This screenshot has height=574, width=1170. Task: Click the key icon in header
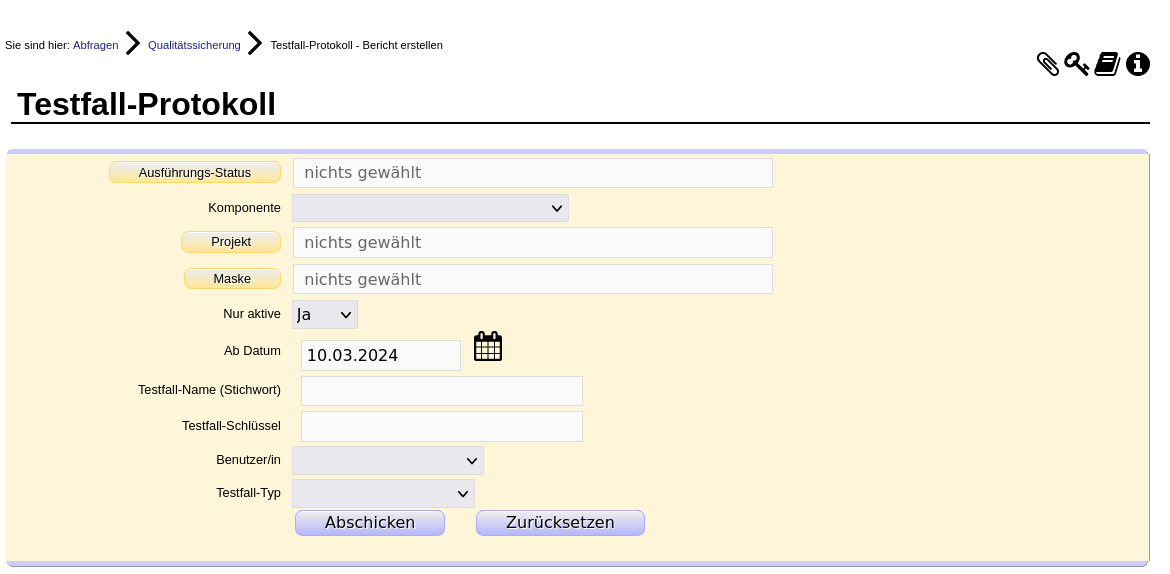[1076, 65]
